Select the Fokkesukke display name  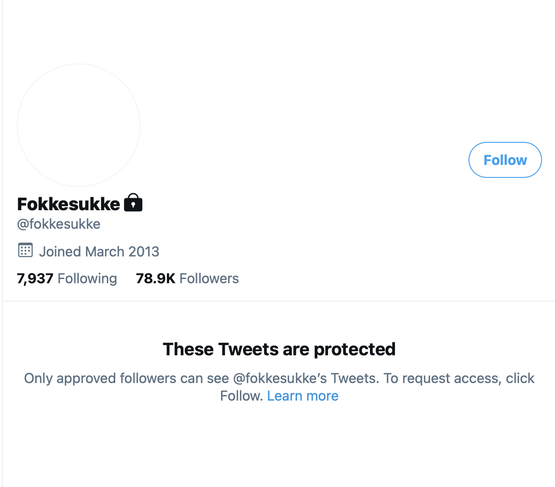click(69, 204)
